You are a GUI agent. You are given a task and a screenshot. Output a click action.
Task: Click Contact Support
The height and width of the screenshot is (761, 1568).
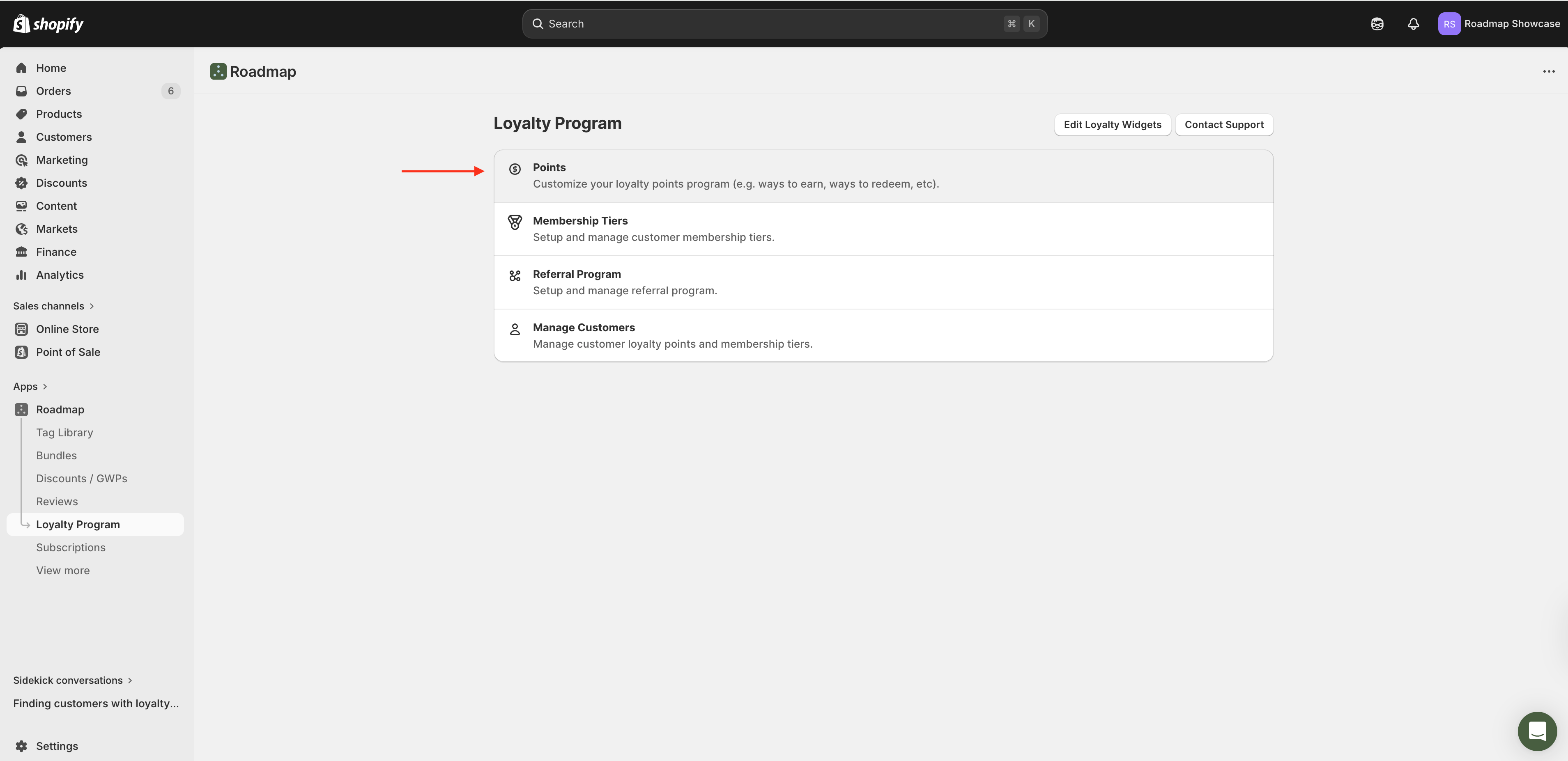1223,124
